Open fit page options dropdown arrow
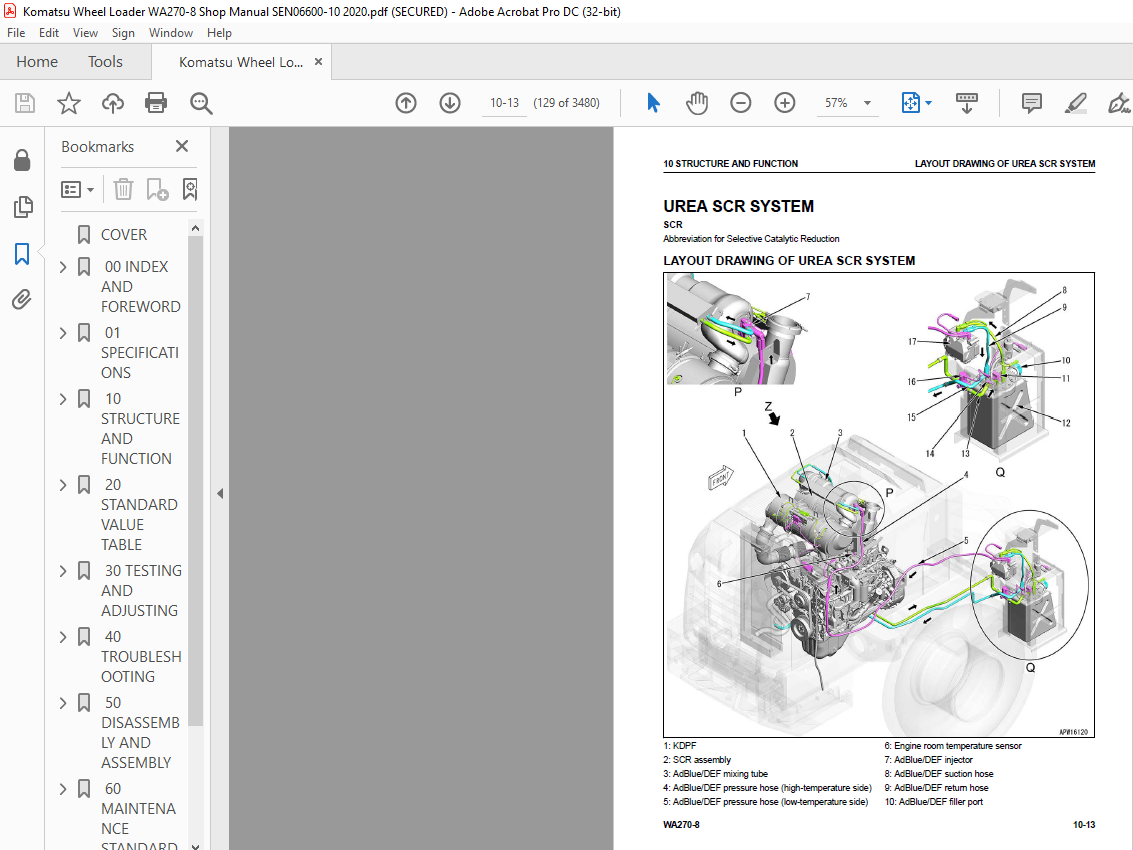This screenshot has height=850, width=1133. coord(929,103)
